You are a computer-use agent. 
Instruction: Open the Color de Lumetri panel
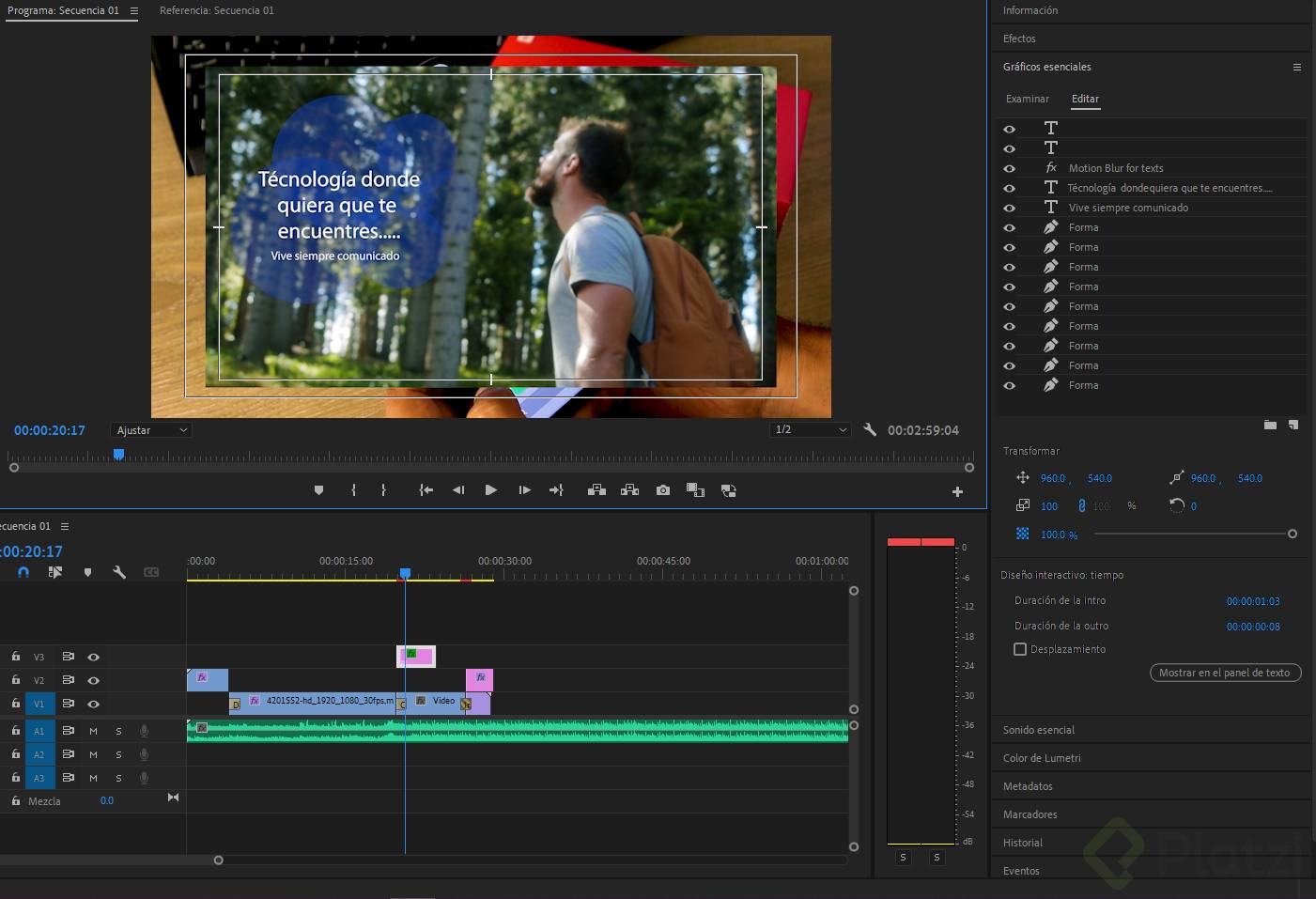[x=1042, y=758]
